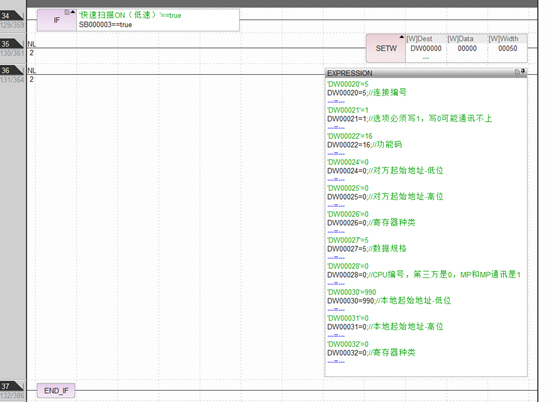Click the DW00030=990 expression line
This screenshot has height=402, width=553.
coord(389,300)
